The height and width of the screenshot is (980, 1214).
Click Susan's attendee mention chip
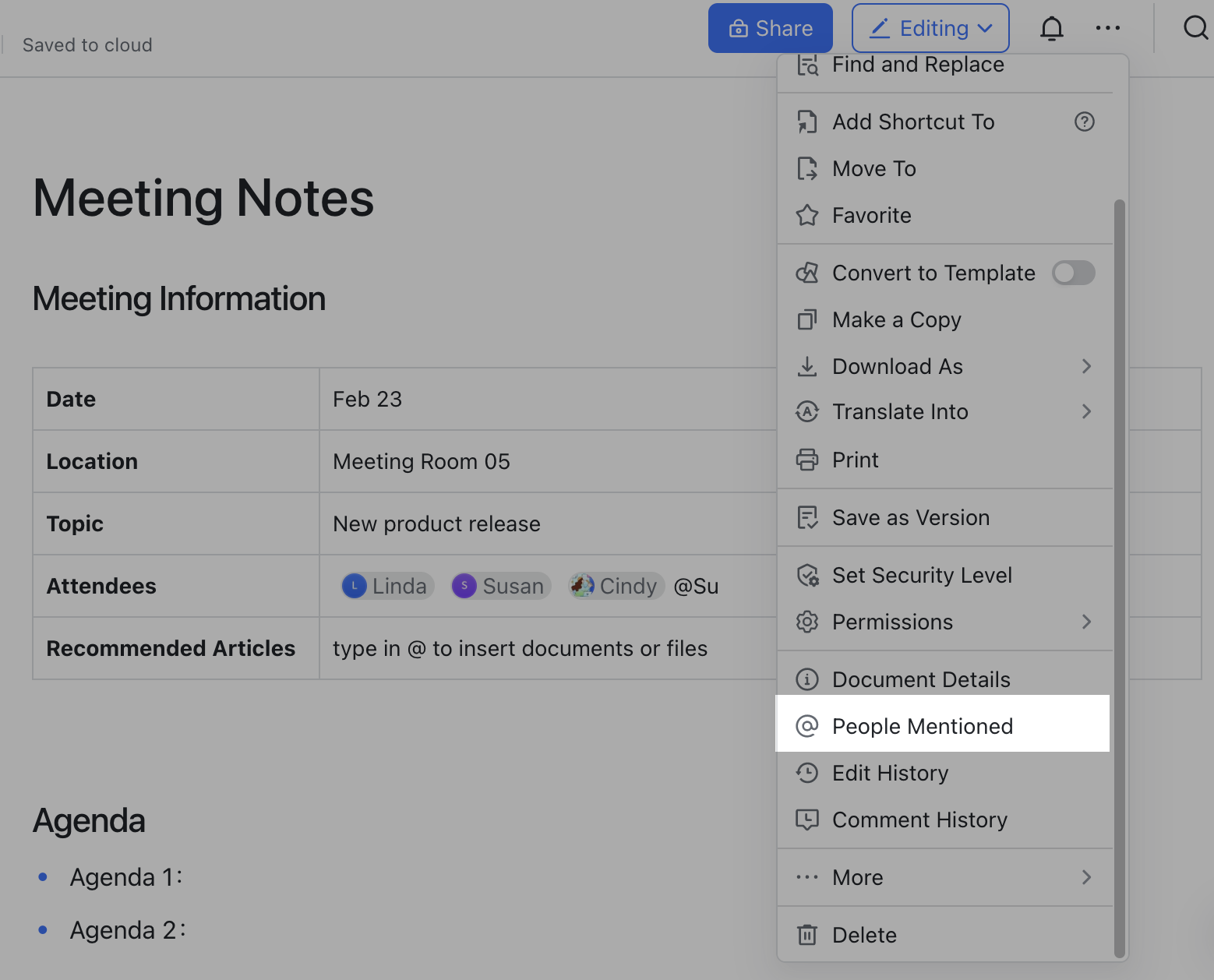point(500,585)
